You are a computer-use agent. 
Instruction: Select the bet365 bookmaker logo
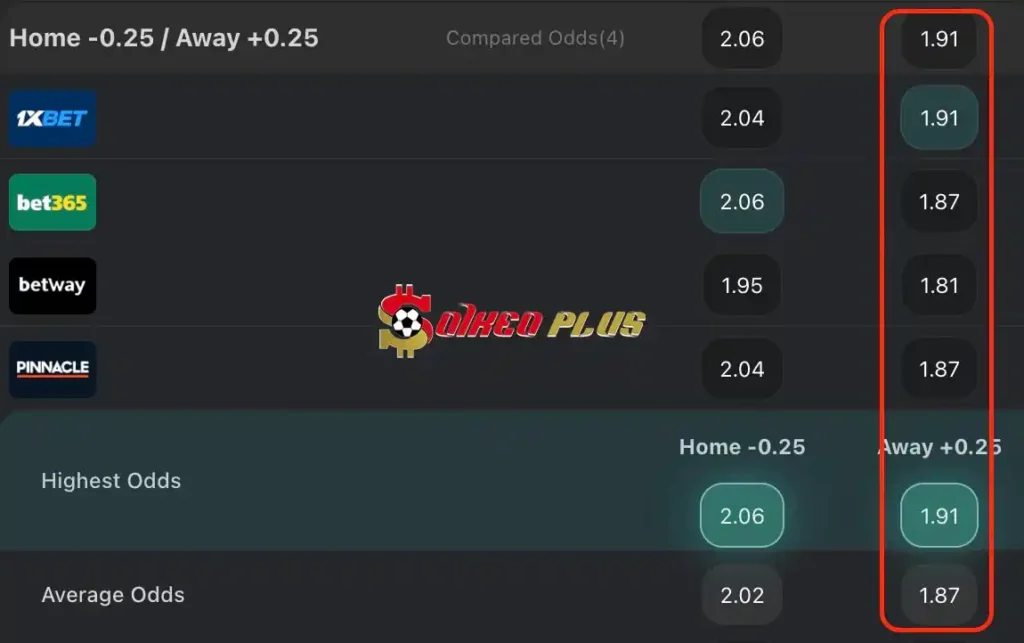52,202
